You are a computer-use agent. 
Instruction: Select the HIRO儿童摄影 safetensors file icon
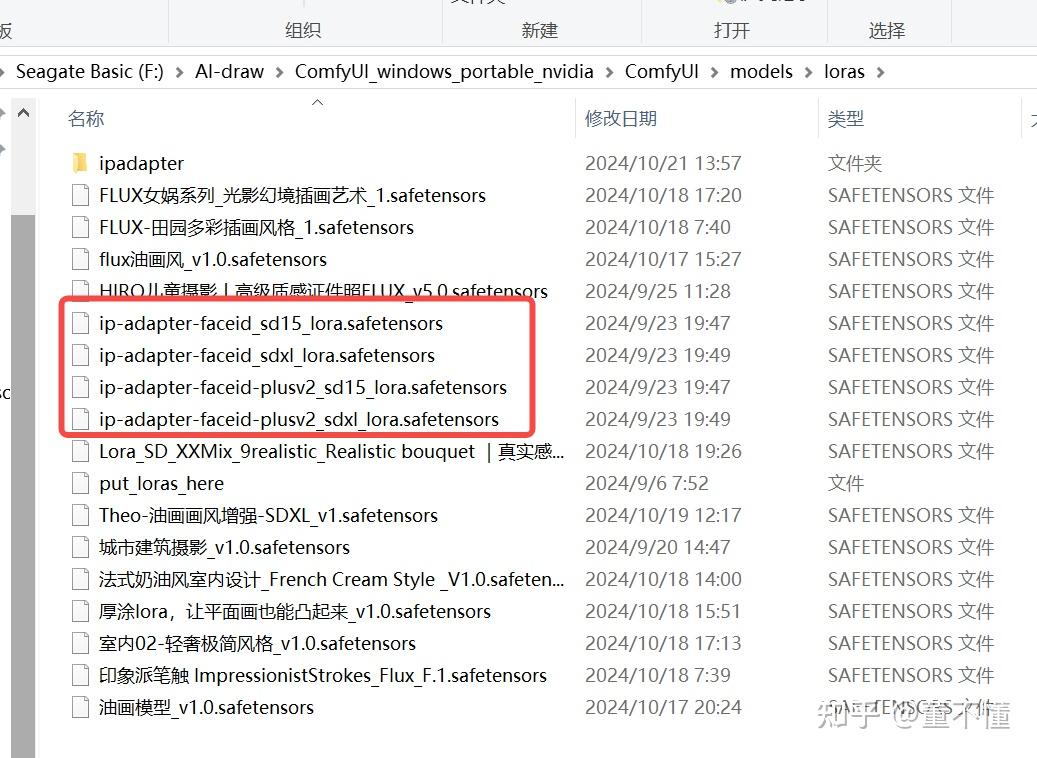click(x=80, y=290)
